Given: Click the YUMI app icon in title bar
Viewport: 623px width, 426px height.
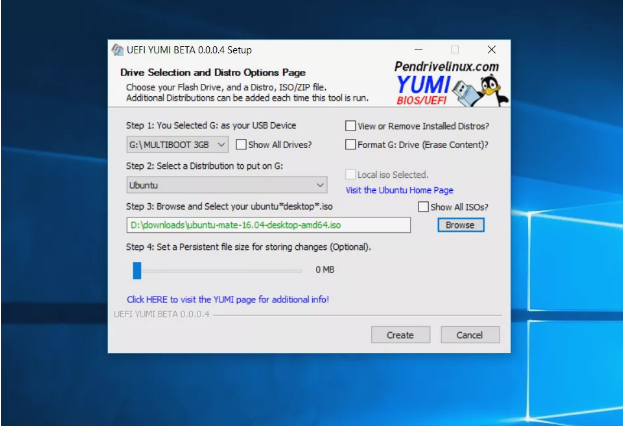Looking at the screenshot, I should point(117,50).
